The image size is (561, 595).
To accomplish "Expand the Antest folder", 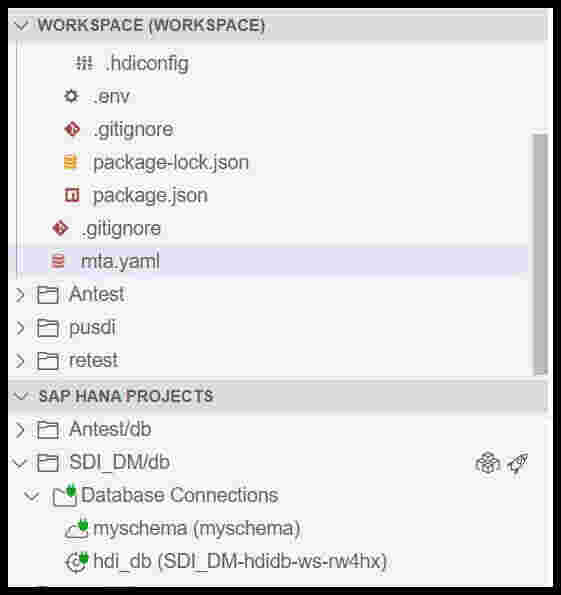I will point(20,294).
